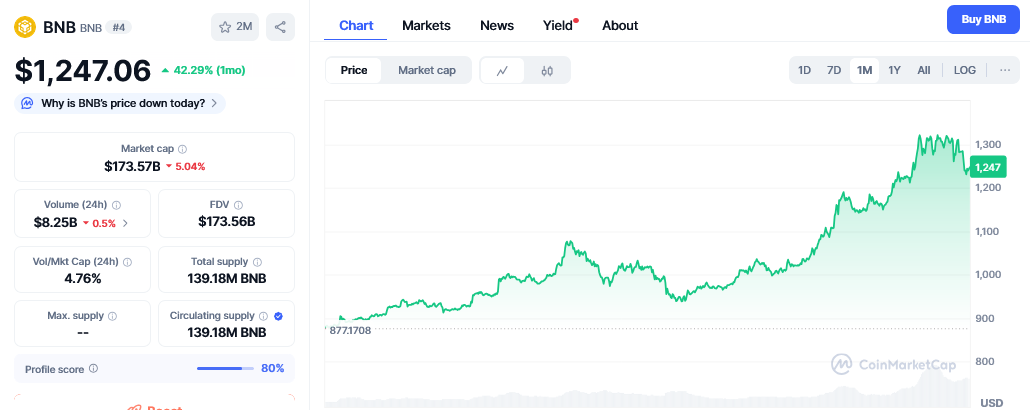Click the share icon button
This screenshot has width=1030, height=410.
tap(281, 27)
